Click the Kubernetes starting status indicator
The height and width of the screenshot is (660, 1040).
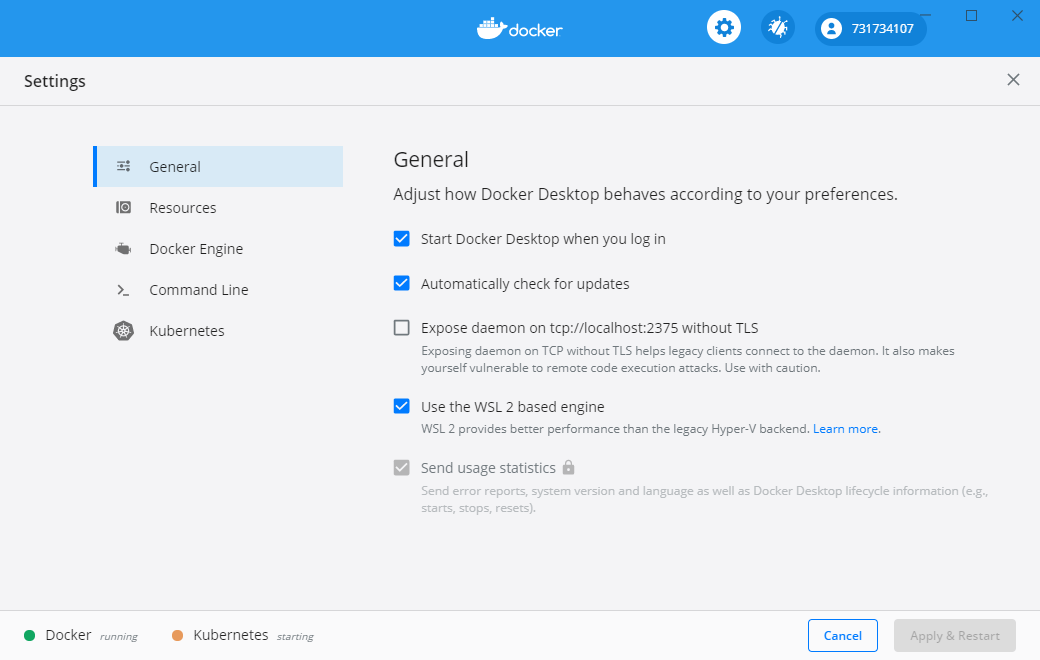(178, 635)
